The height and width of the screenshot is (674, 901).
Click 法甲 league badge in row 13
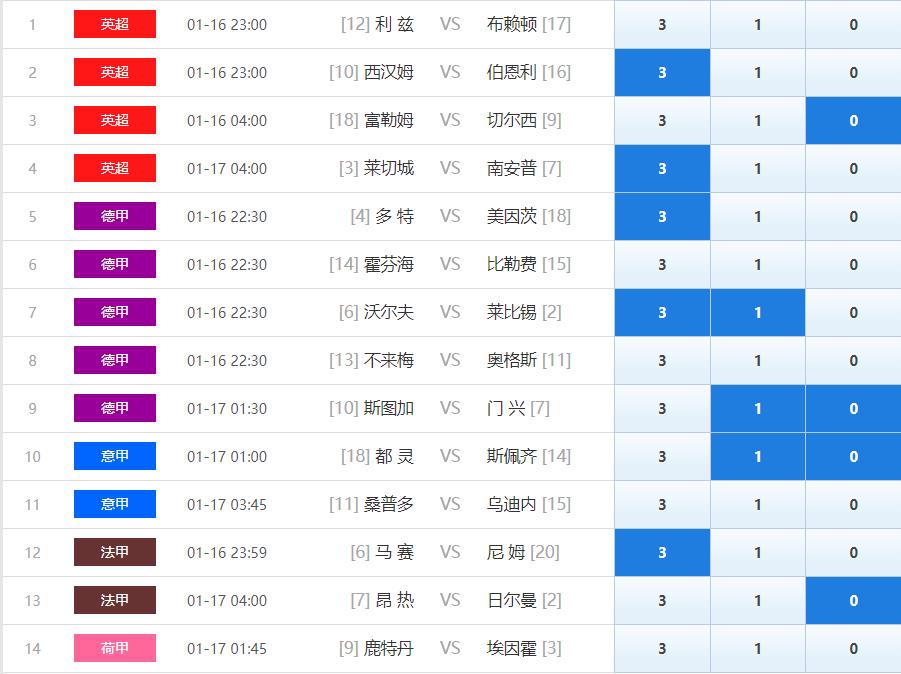pos(115,600)
